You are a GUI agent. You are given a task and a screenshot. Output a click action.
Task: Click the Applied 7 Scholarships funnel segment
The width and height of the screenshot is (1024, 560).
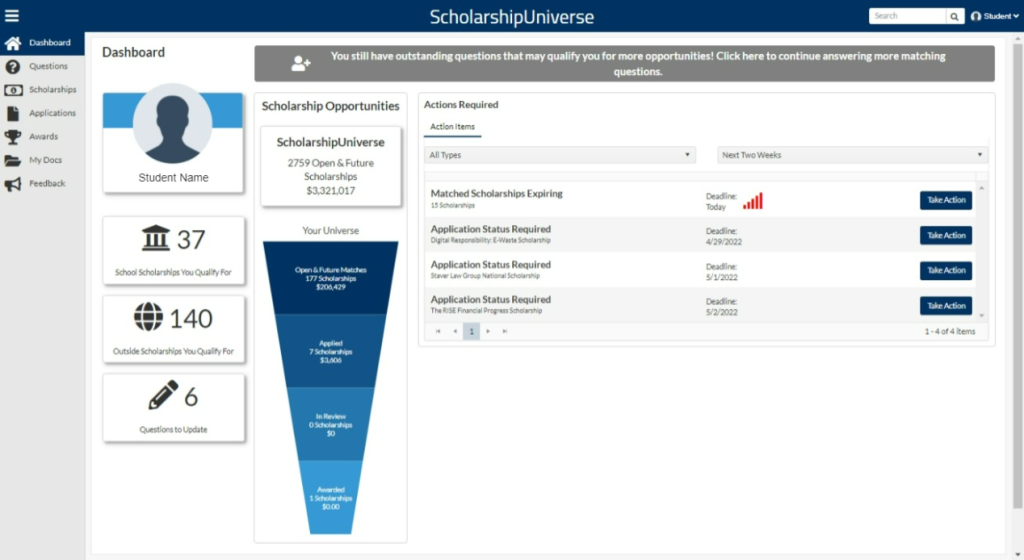(x=330, y=351)
